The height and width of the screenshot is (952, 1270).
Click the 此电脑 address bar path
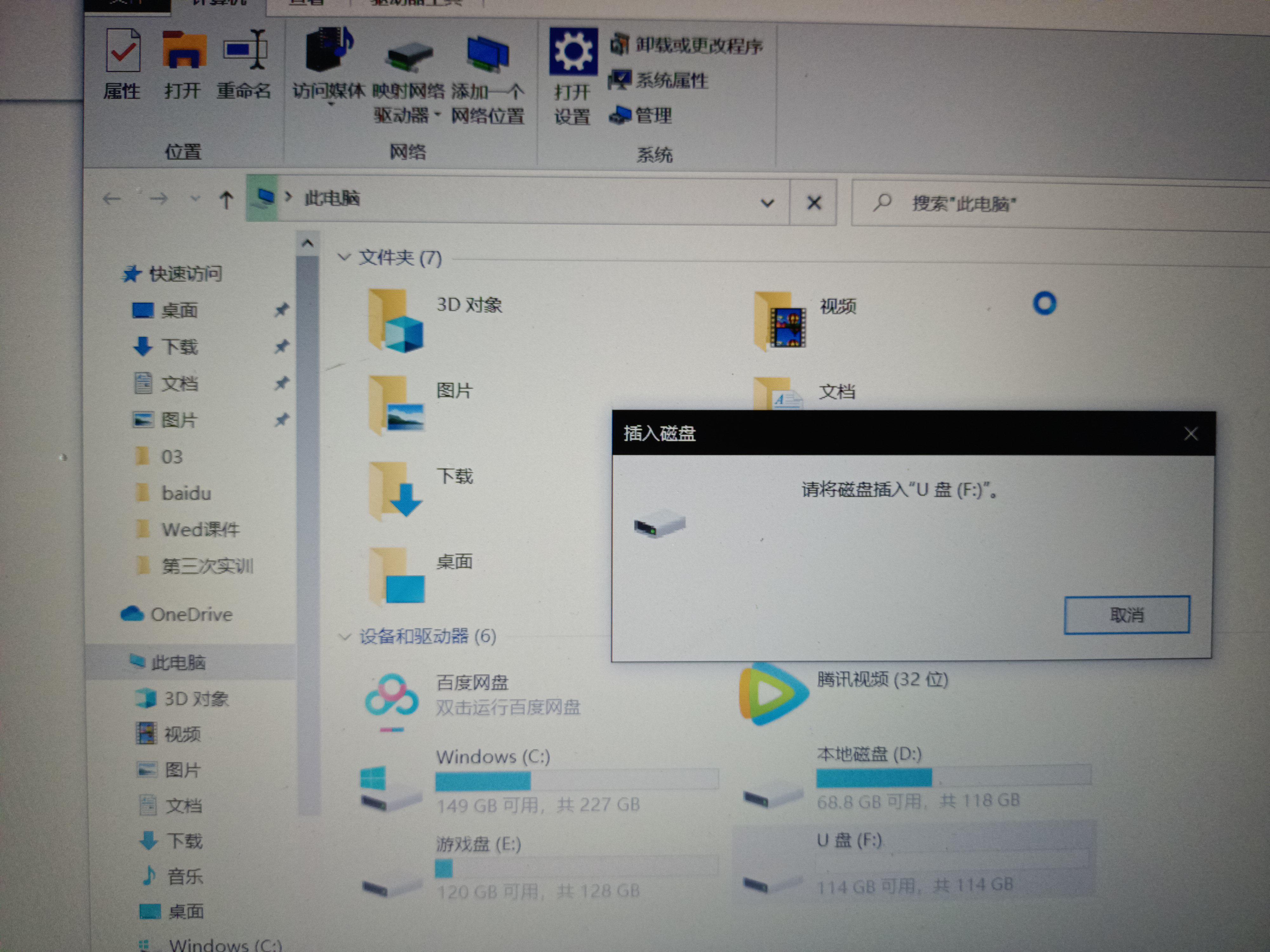click(x=332, y=199)
